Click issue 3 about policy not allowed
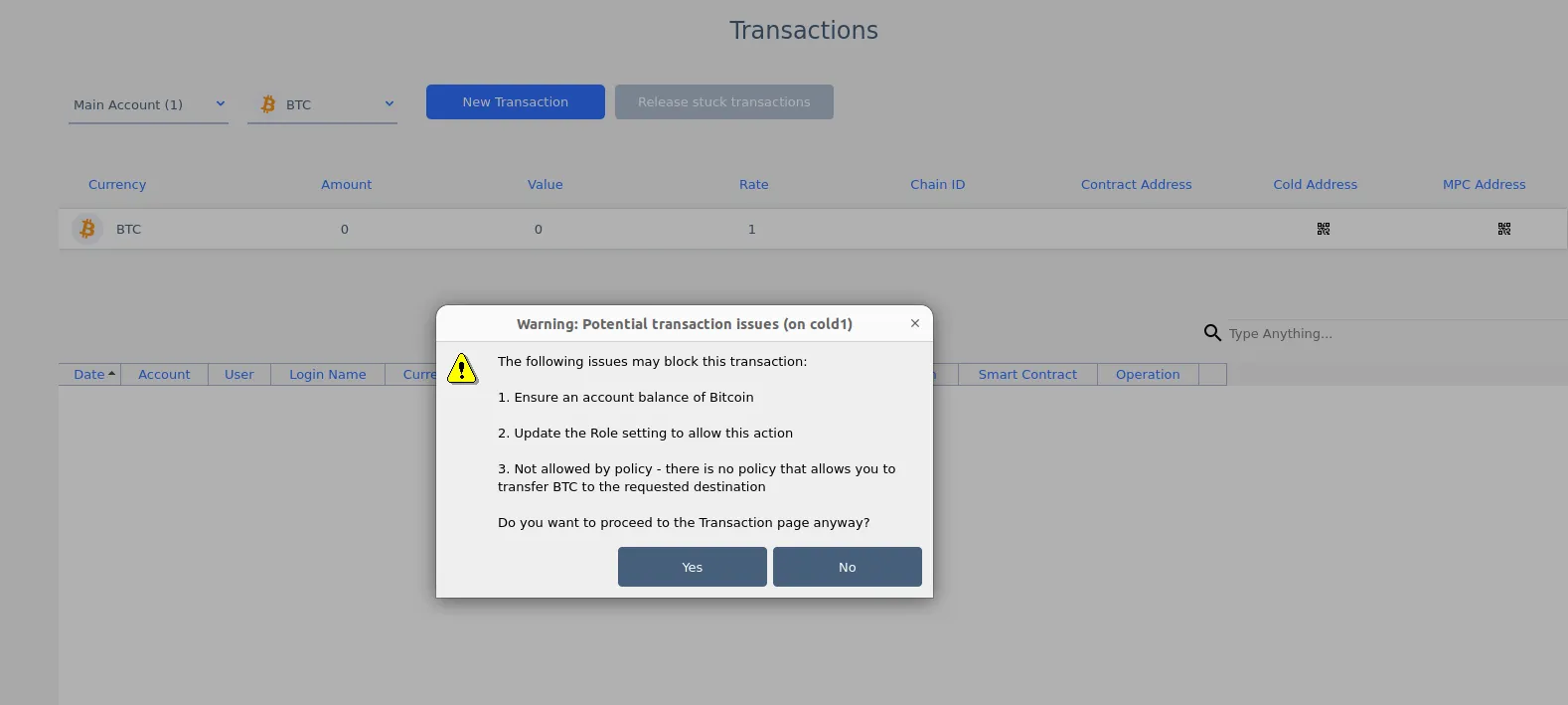1568x705 pixels. [697, 477]
